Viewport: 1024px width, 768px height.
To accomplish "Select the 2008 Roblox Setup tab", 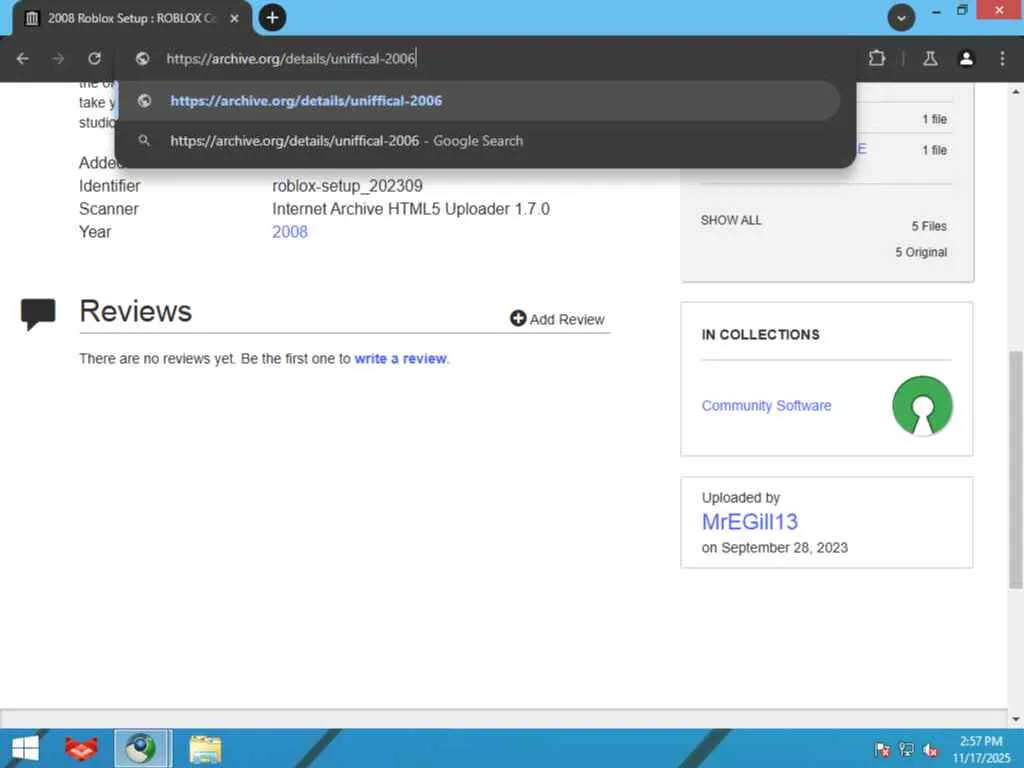I will (131, 18).
